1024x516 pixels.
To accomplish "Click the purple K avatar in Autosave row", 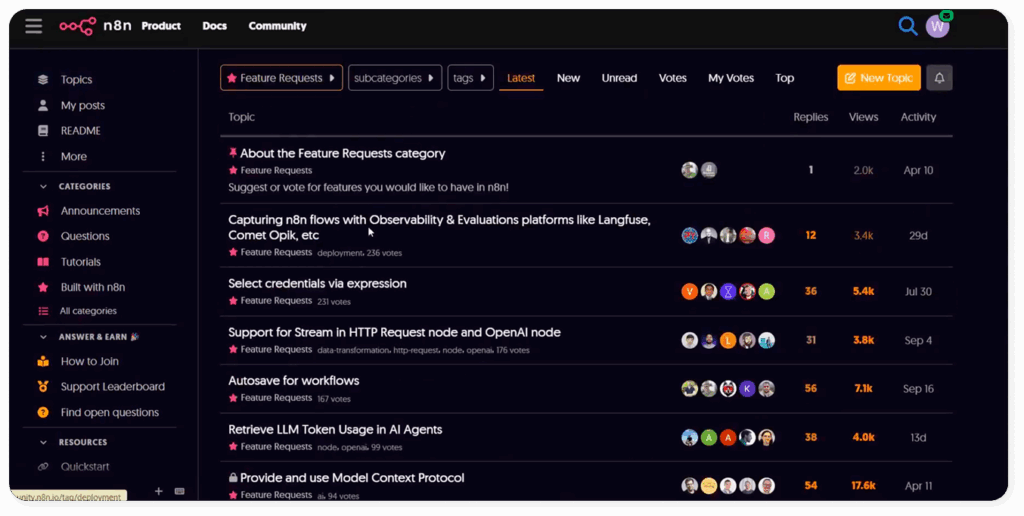I will pos(747,389).
